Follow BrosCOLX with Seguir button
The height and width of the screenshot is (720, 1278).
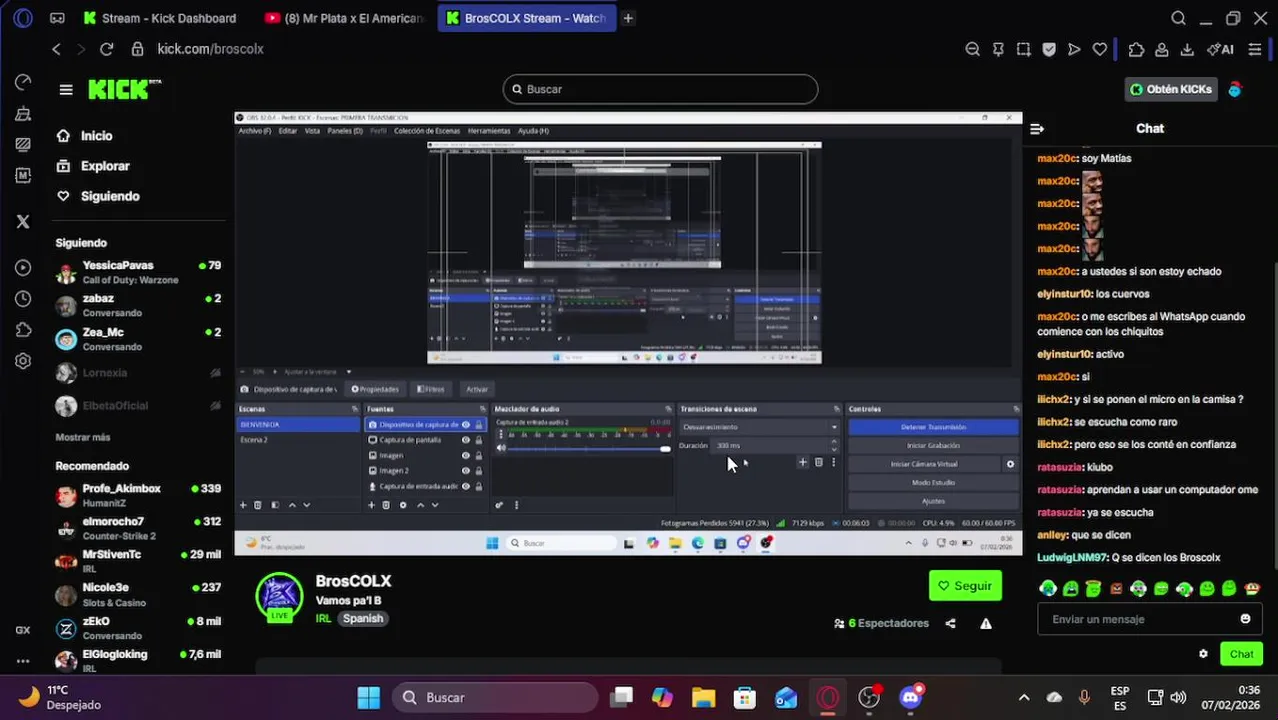[965, 586]
